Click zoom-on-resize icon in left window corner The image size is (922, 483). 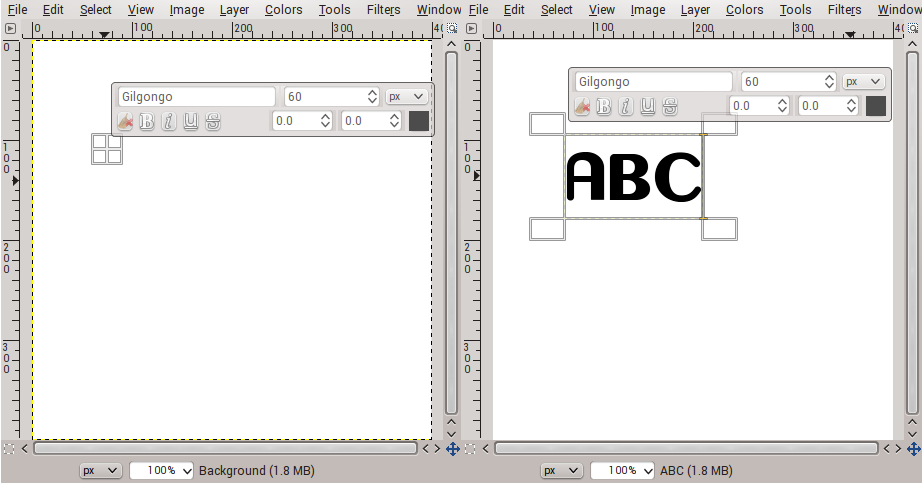point(452,28)
